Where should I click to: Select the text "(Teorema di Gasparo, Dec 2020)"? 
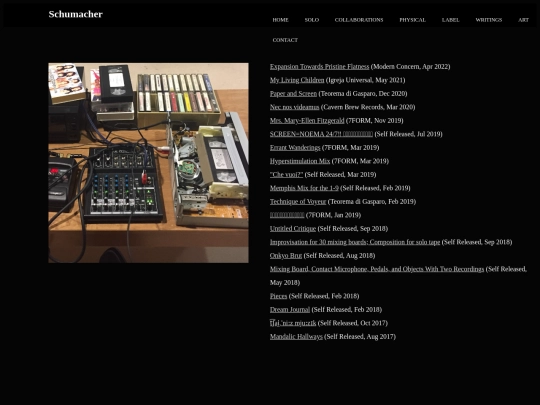pos(363,93)
